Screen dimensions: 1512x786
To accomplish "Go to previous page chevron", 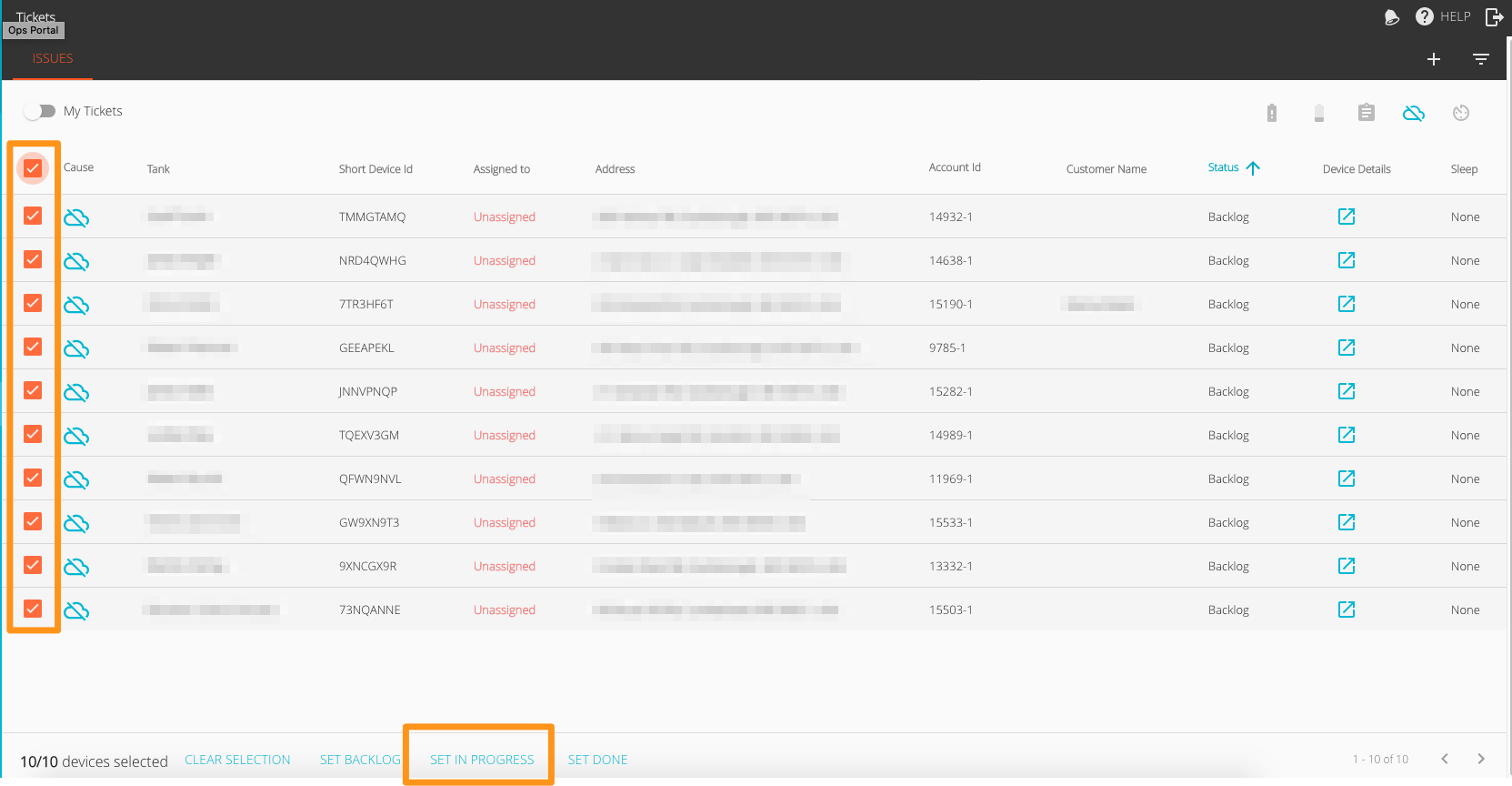I will (1445, 759).
